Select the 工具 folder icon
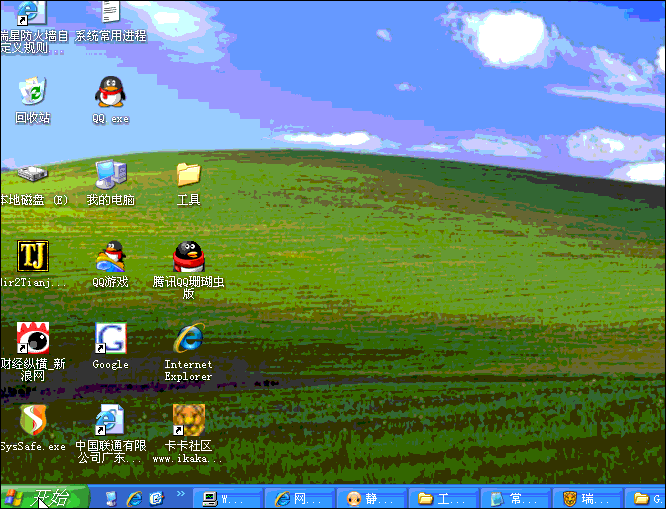This screenshot has width=666, height=509. point(189,174)
